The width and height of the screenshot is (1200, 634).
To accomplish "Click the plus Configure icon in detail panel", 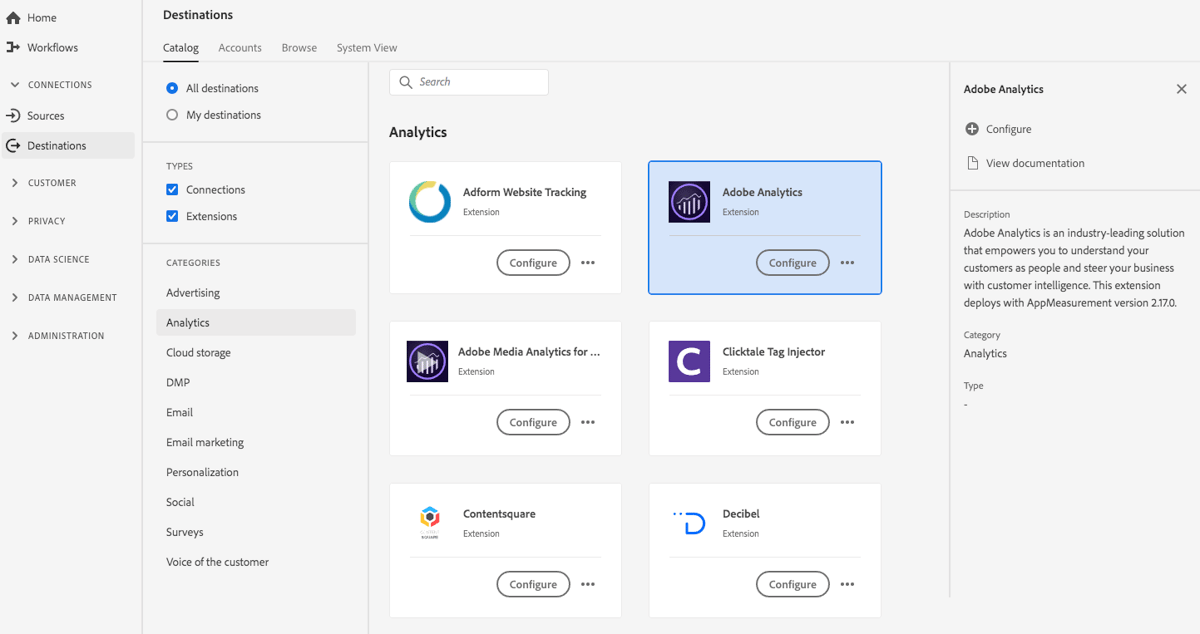I will (971, 128).
